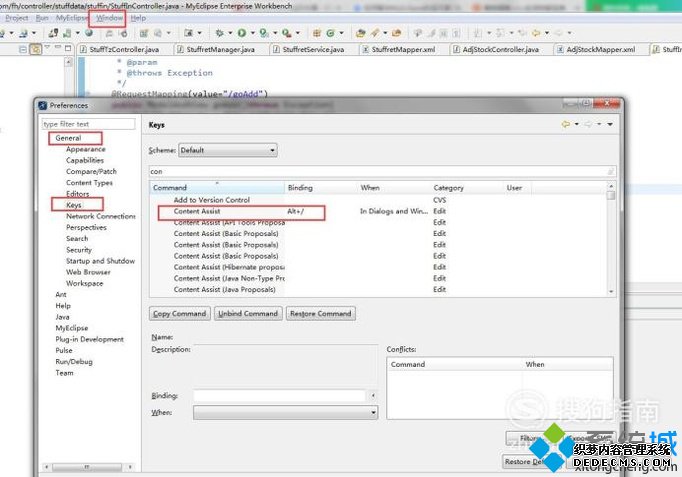Click the Open Type package toolbar icon

point(360,33)
